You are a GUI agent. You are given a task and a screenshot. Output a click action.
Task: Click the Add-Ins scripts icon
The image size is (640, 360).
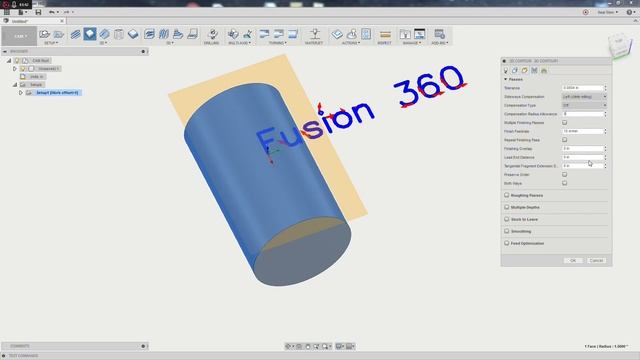pos(439,34)
